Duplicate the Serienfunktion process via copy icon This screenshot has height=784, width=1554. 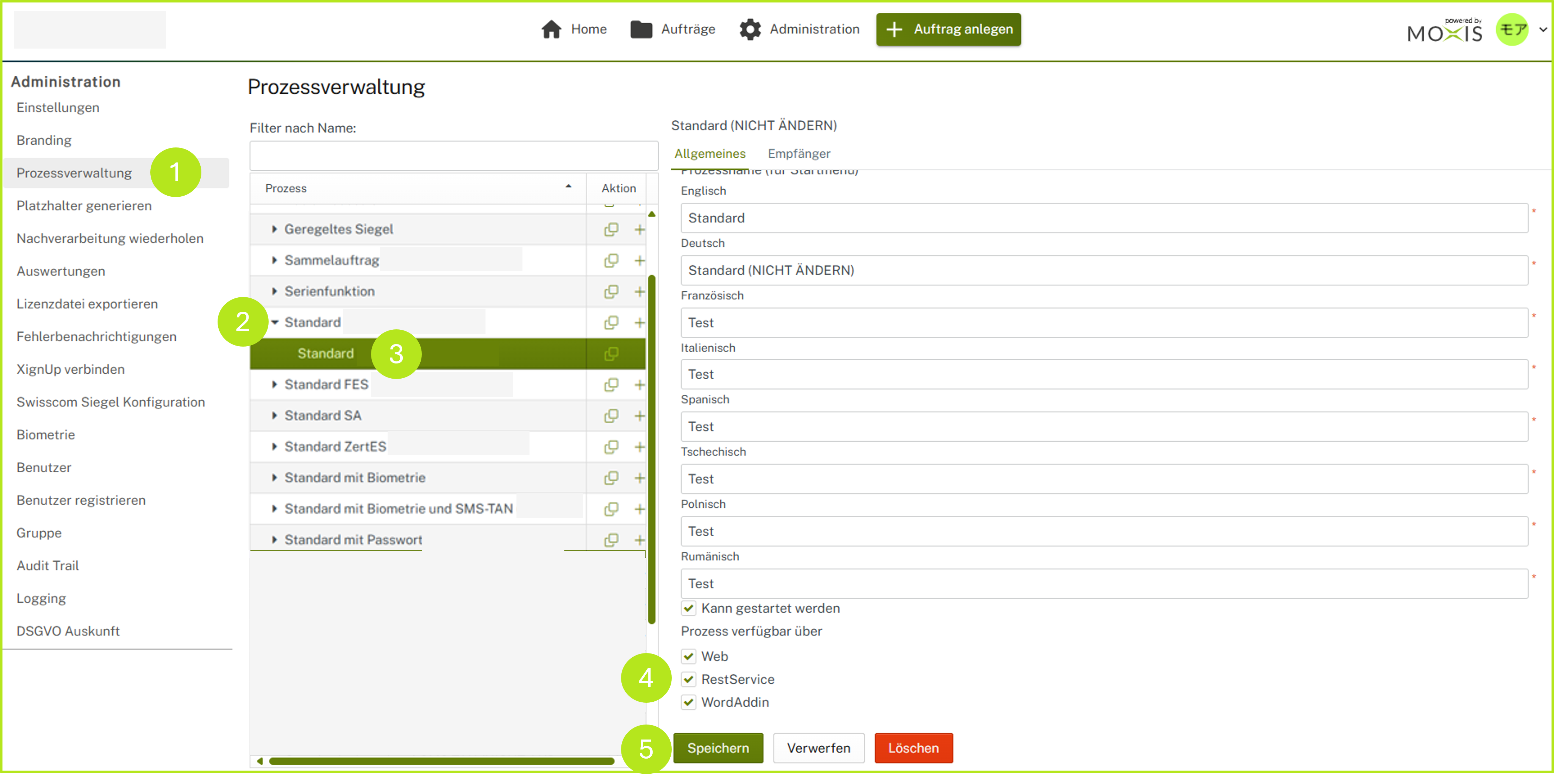(611, 292)
